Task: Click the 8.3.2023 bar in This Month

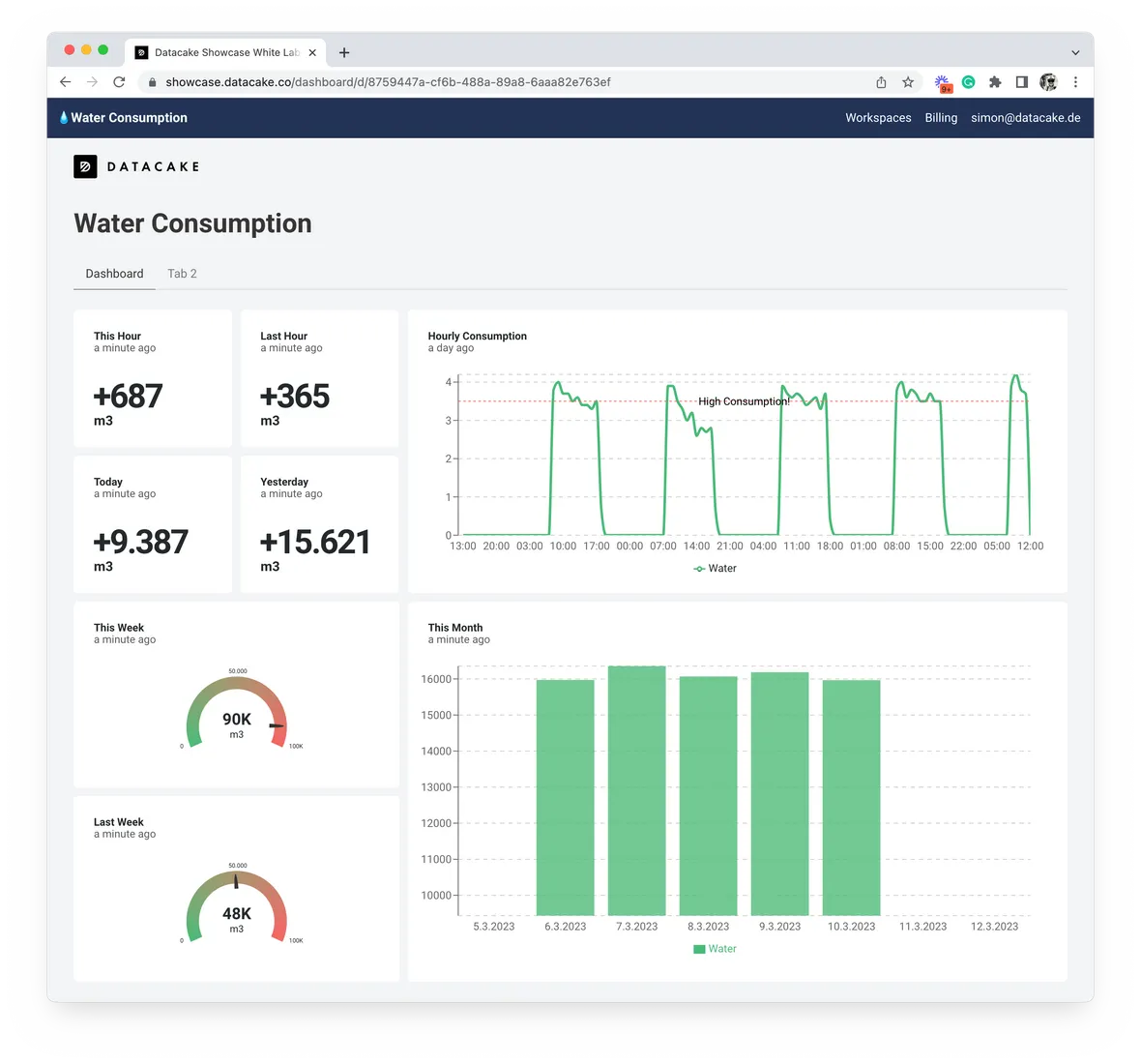Action: pos(708,795)
